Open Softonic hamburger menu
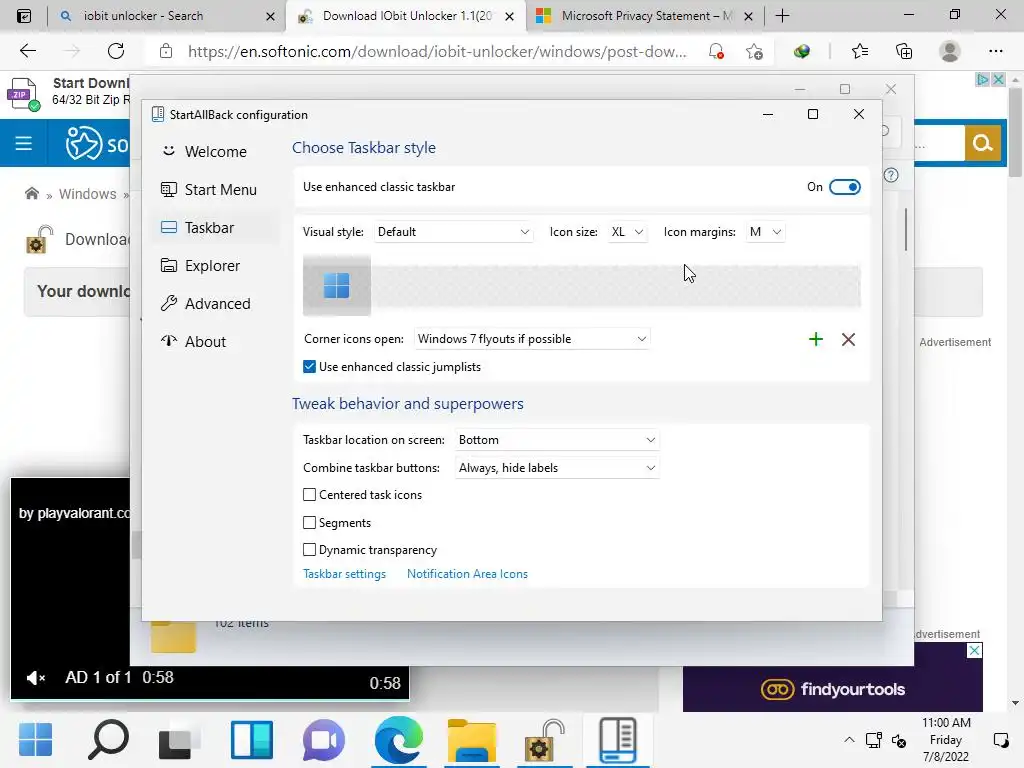This screenshot has width=1024, height=768. tap(24, 143)
